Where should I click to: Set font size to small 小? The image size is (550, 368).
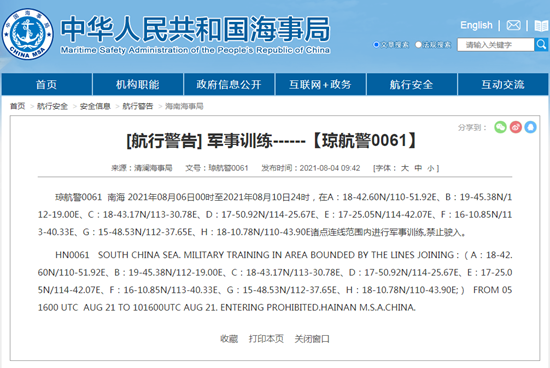(x=430, y=168)
